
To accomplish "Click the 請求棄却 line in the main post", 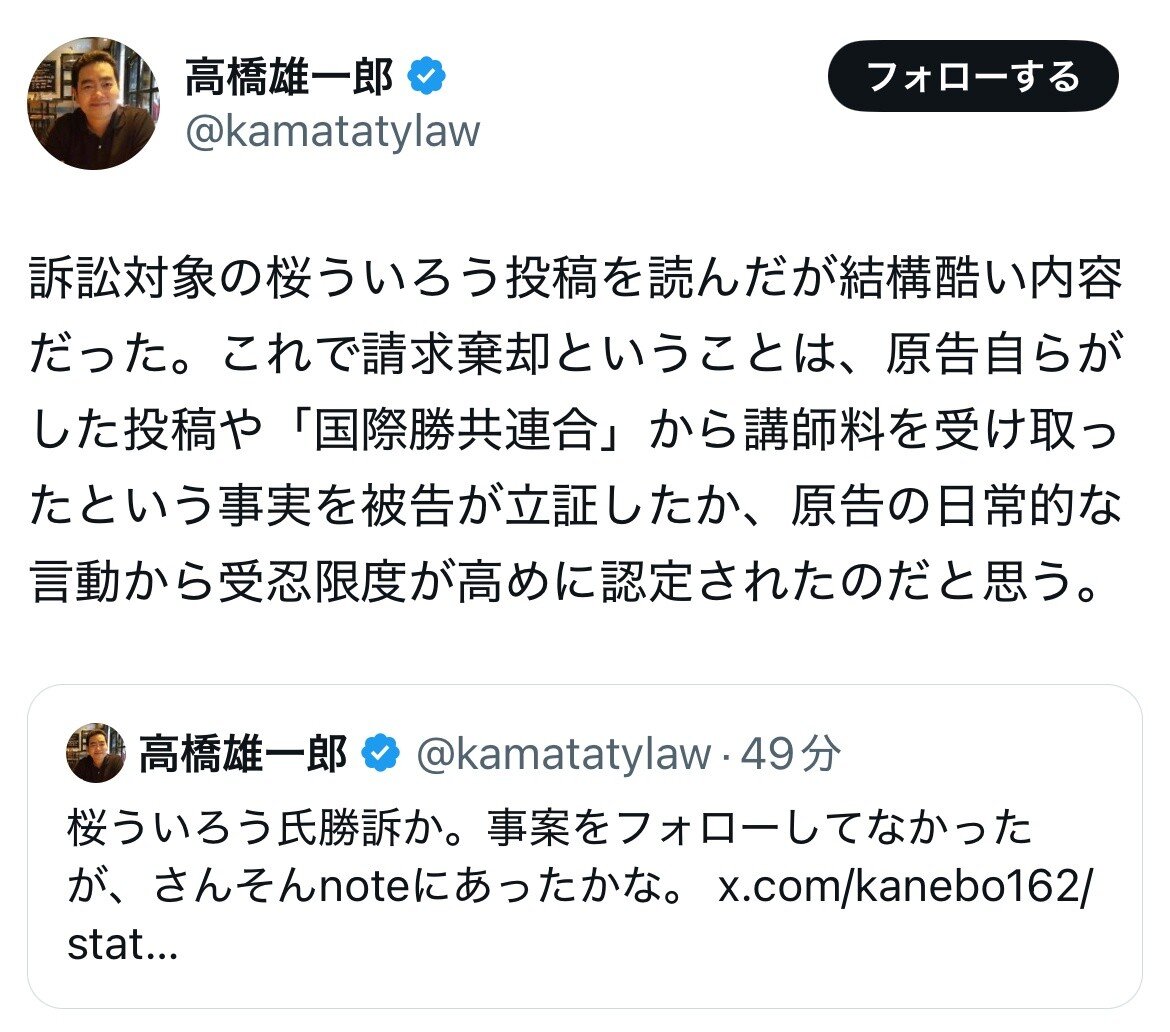I will point(575,354).
